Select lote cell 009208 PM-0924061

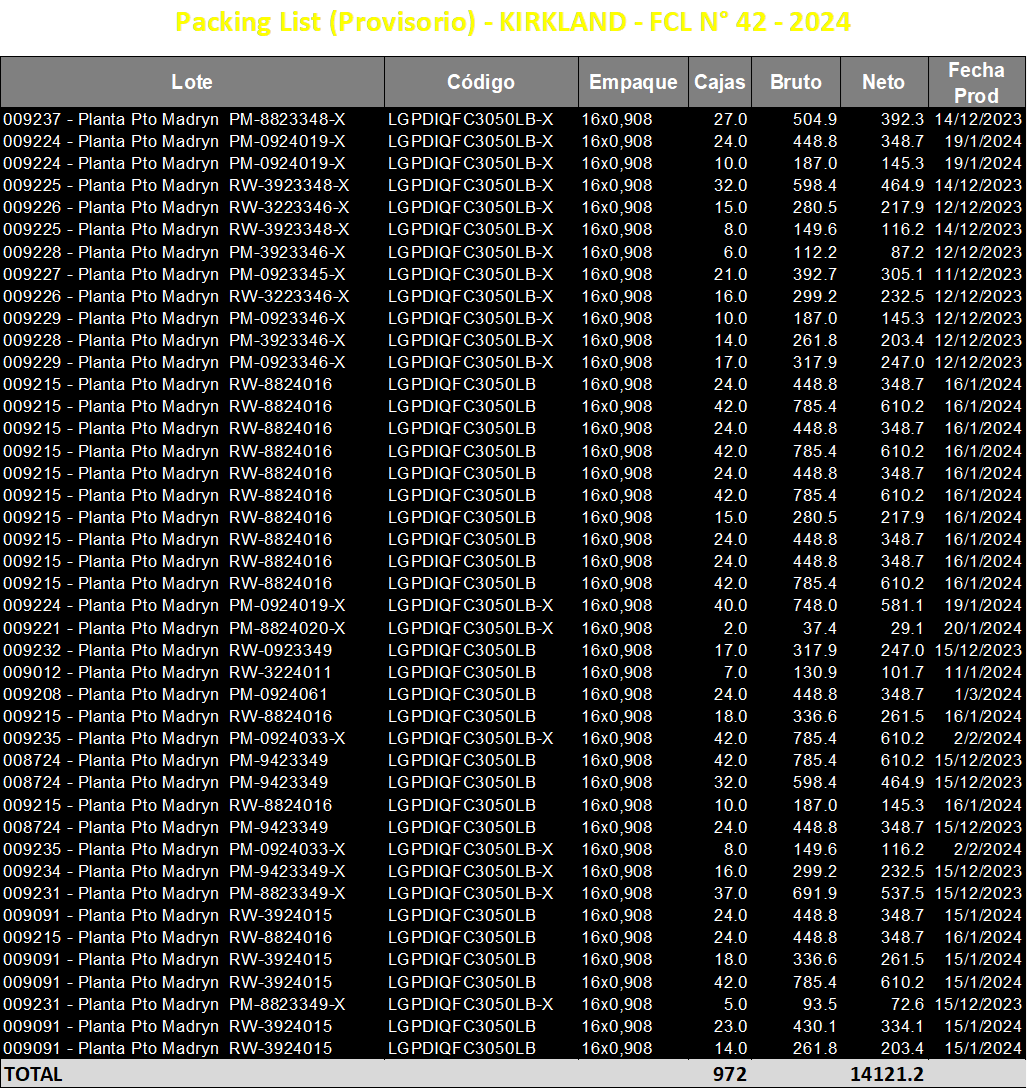click(165, 695)
